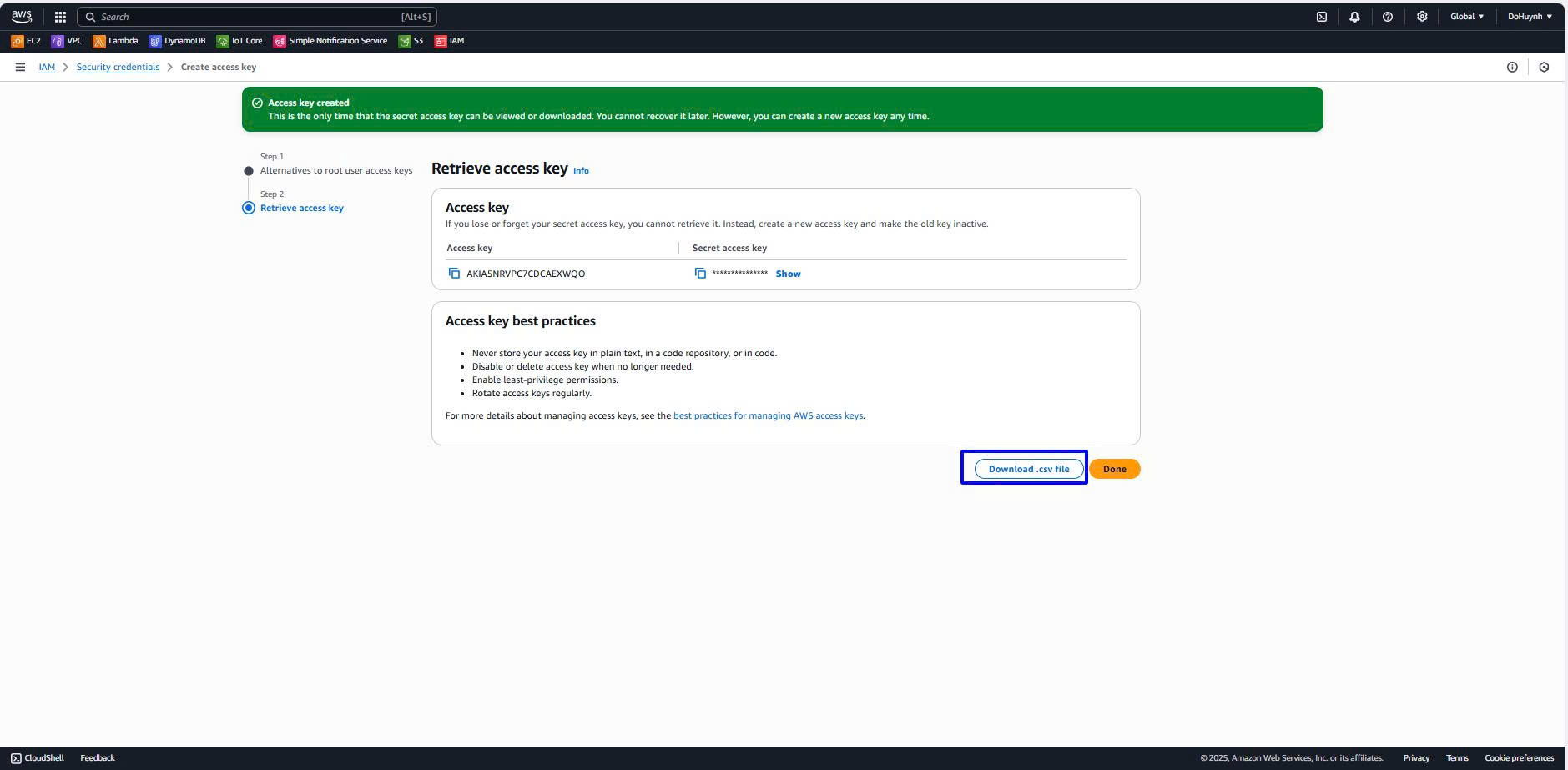Open the notifications bell
The width and height of the screenshot is (1568, 770).
pyautogui.click(x=1354, y=17)
